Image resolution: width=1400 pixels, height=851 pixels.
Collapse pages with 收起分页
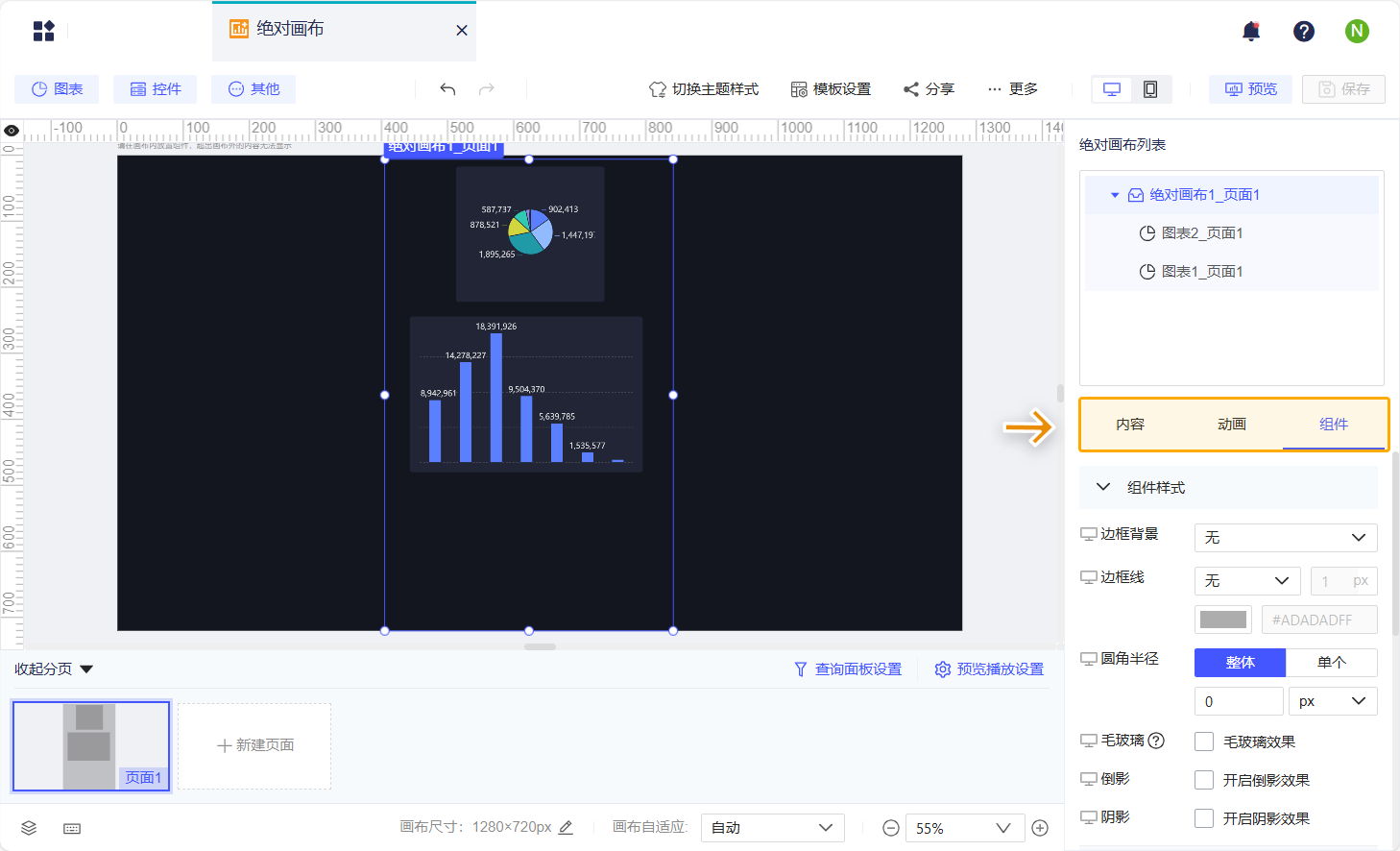54,669
